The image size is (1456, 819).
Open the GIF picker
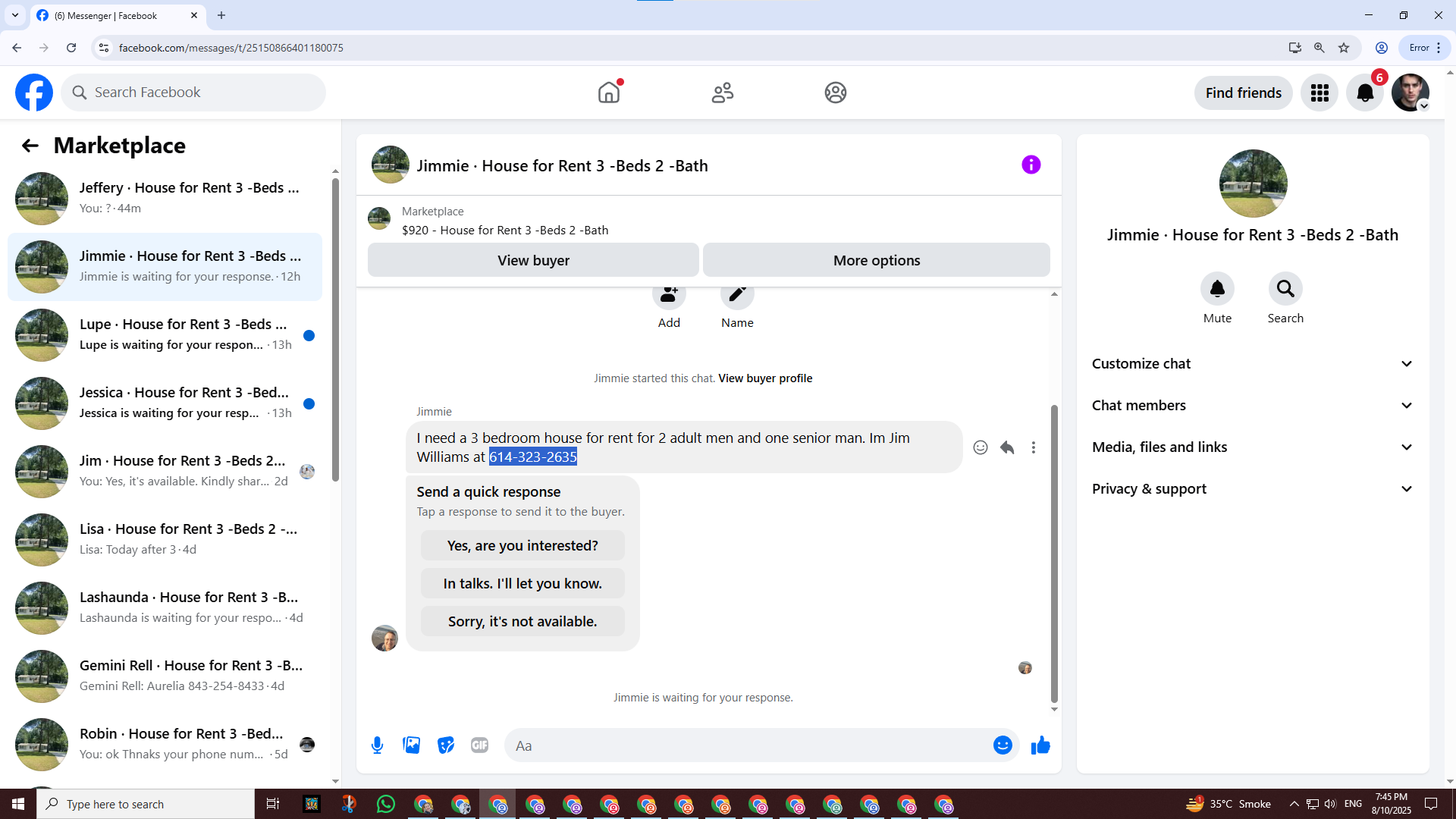click(x=479, y=745)
